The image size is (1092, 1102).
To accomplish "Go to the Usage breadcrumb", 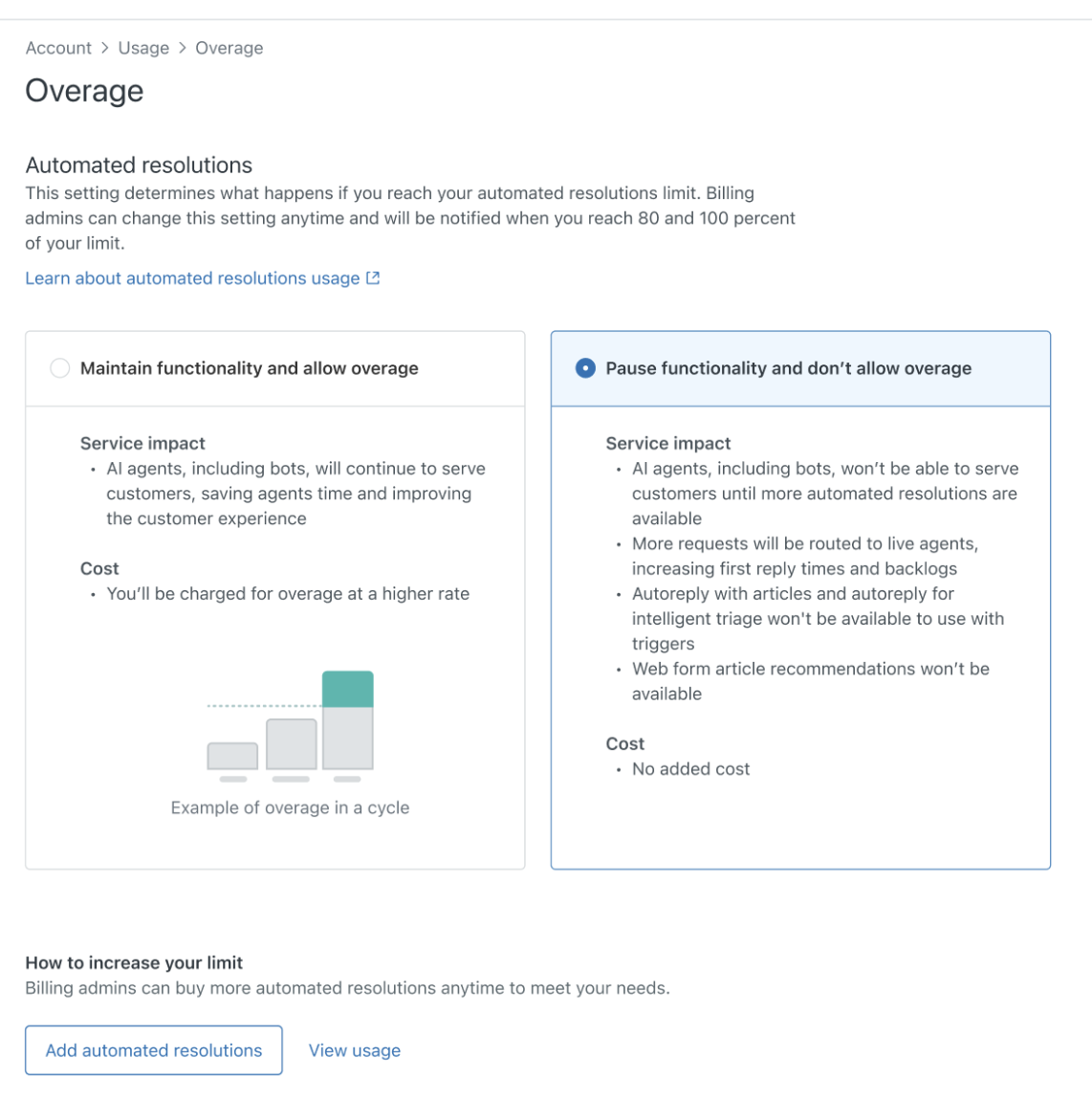I will point(143,48).
